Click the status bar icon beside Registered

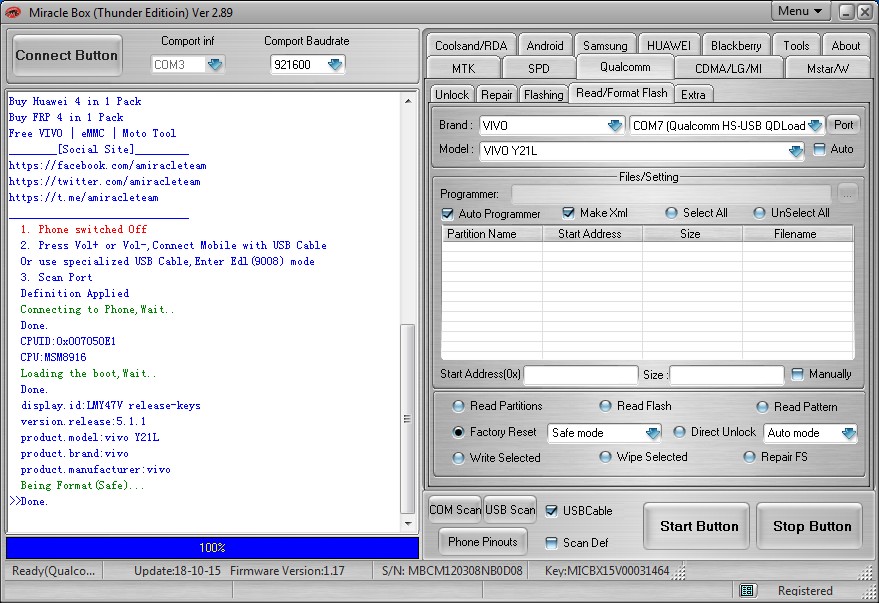tap(747, 590)
